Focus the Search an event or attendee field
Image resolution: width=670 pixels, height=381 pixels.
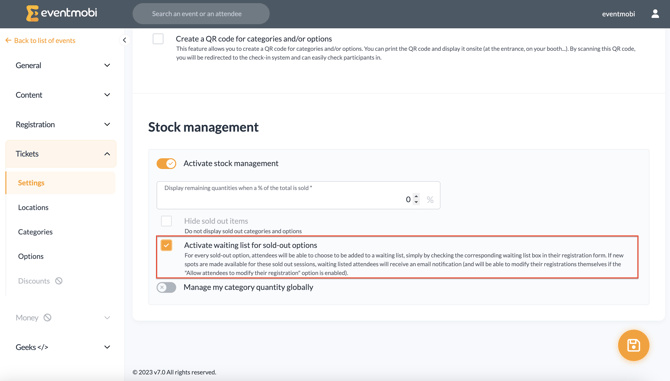201,14
